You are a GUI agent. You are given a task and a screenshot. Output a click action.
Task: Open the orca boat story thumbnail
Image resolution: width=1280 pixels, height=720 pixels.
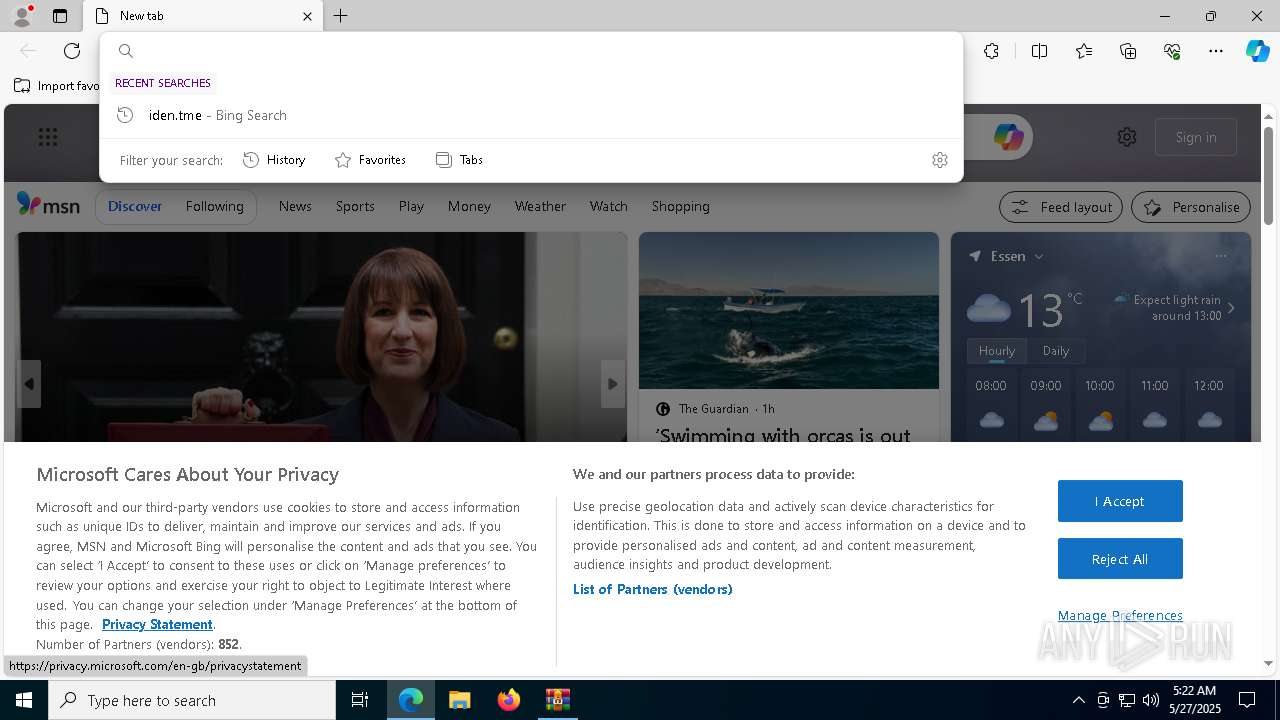point(789,310)
